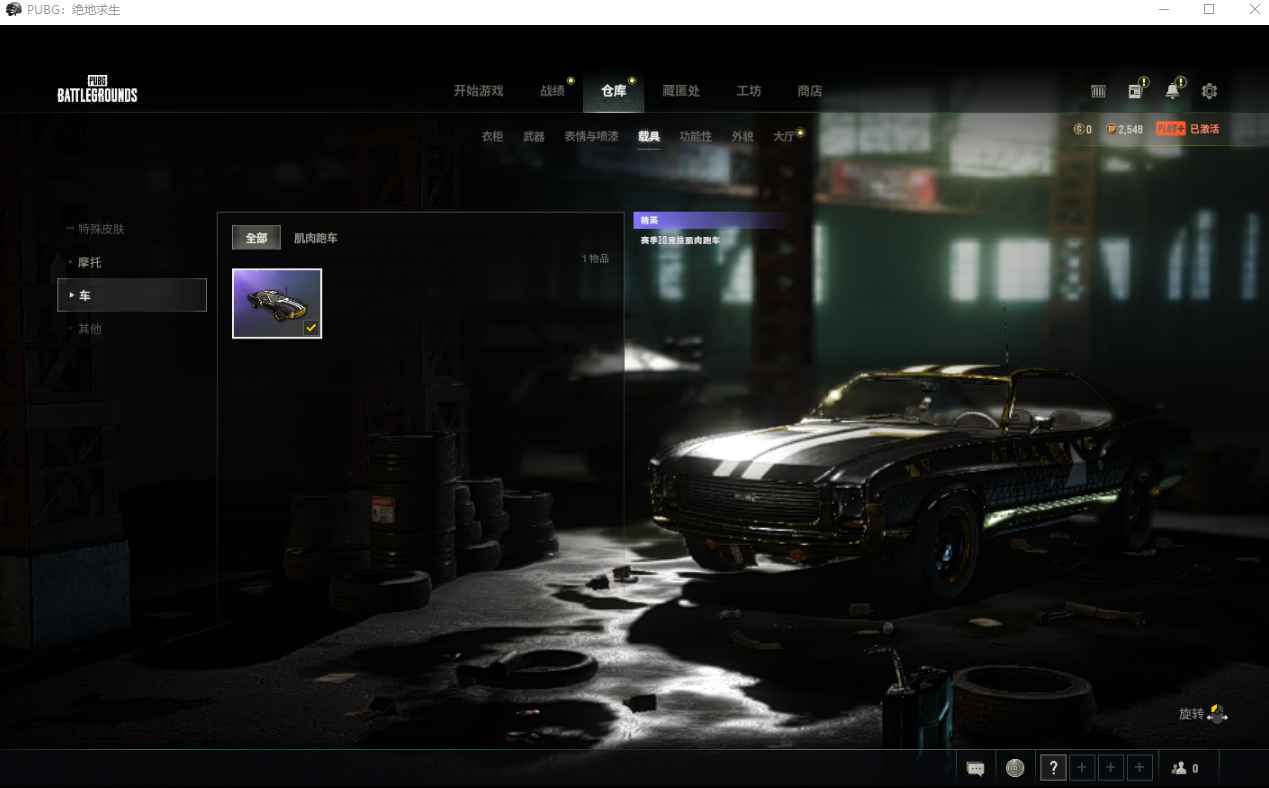Viewport: 1269px width, 788px height.
Task: Open the news icon with alert badge
Action: 1135,91
